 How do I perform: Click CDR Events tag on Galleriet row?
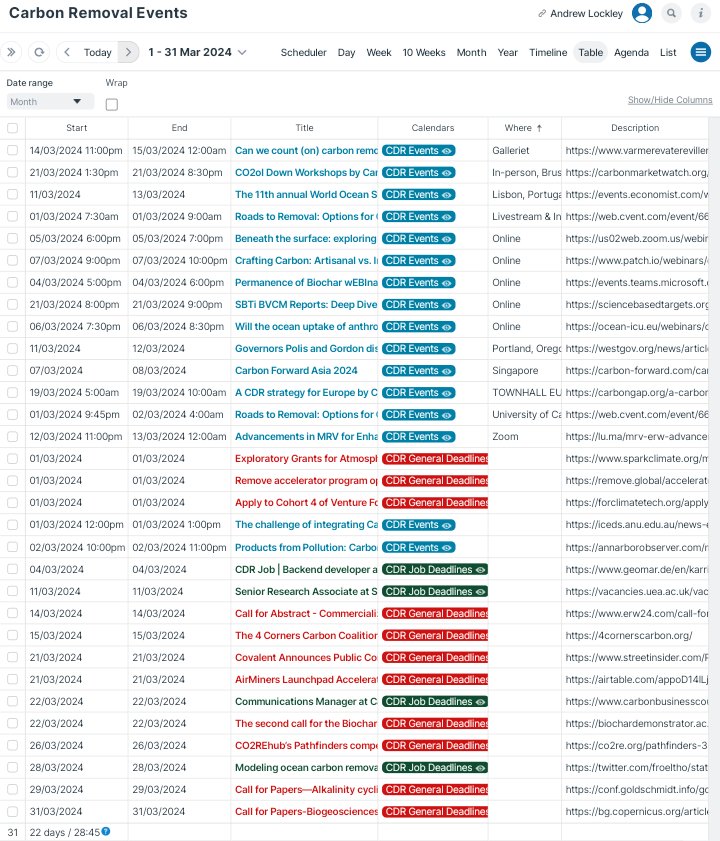[418, 151]
